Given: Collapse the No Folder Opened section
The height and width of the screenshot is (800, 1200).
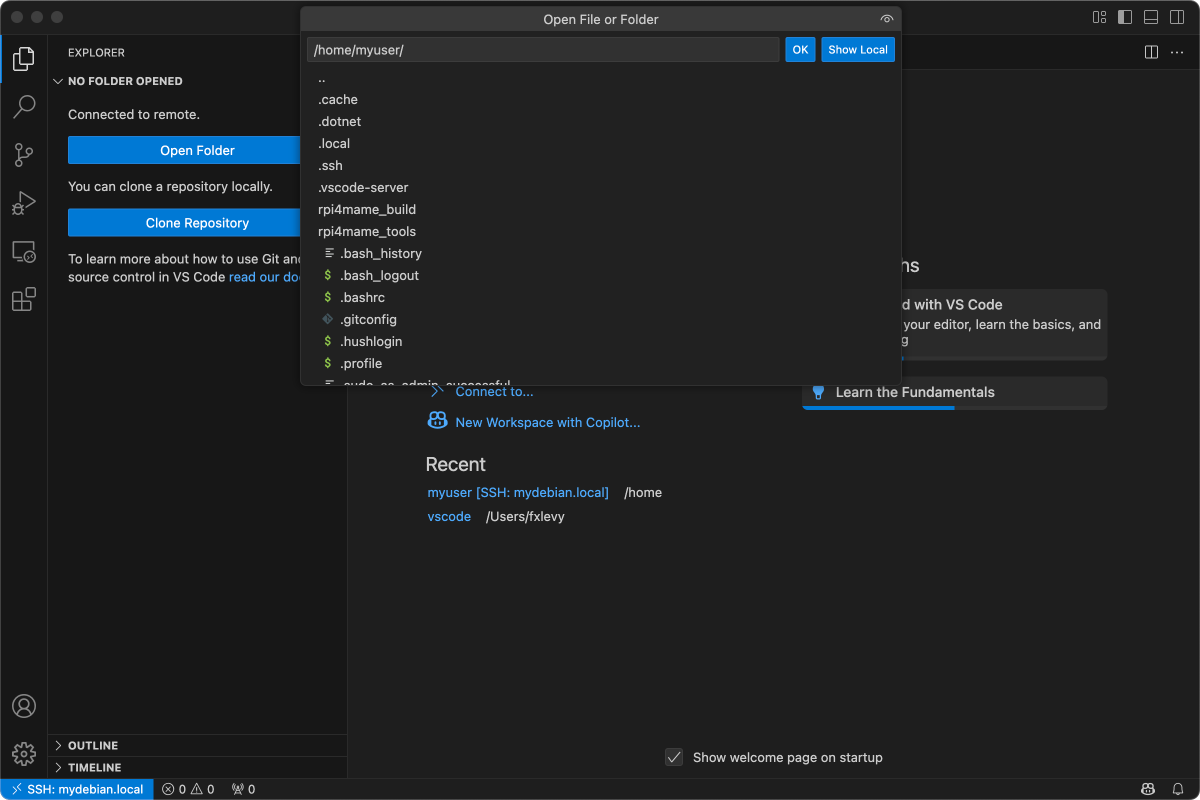Looking at the screenshot, I should pos(125,81).
